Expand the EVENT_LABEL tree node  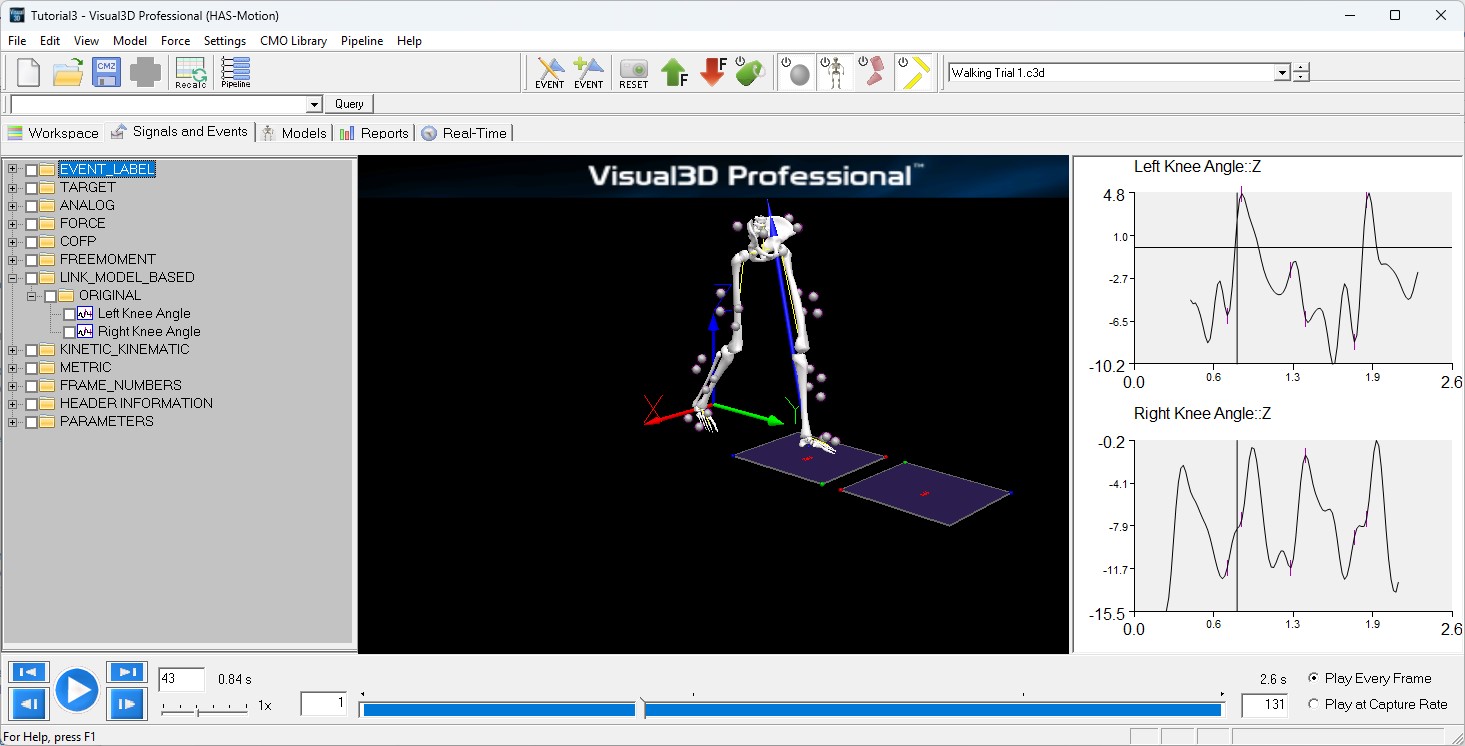tap(13, 169)
